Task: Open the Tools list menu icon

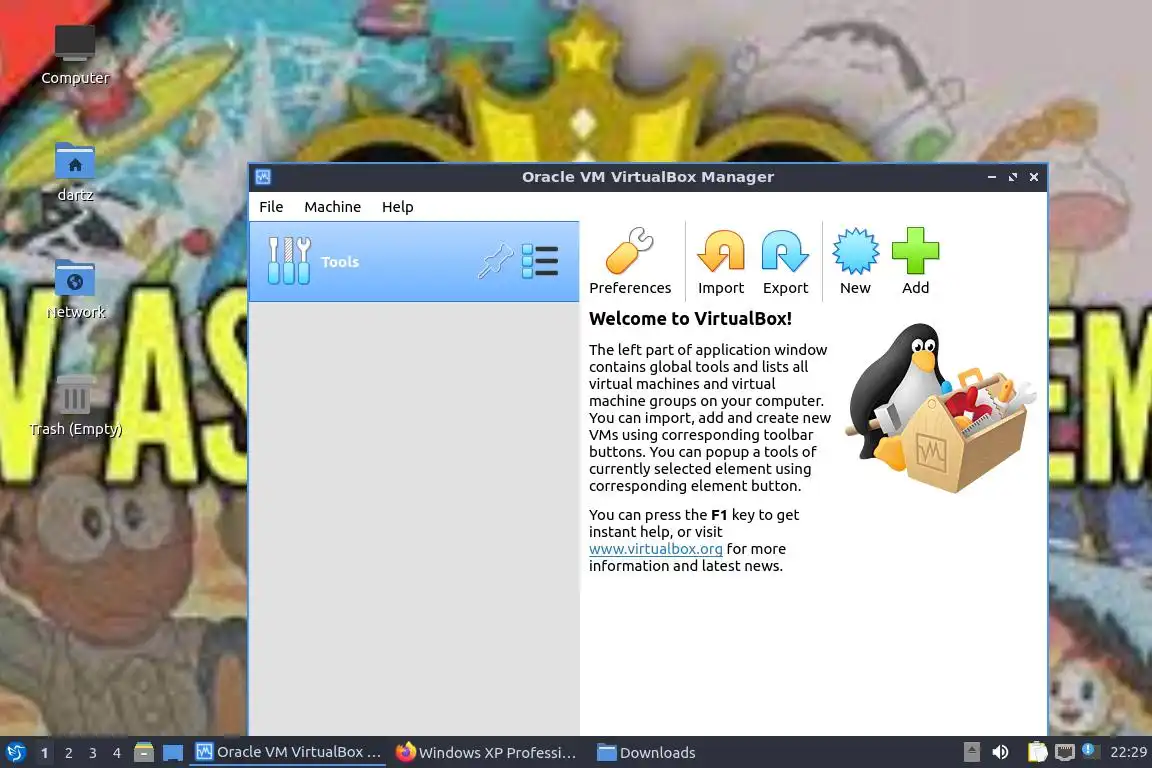Action: coord(540,261)
